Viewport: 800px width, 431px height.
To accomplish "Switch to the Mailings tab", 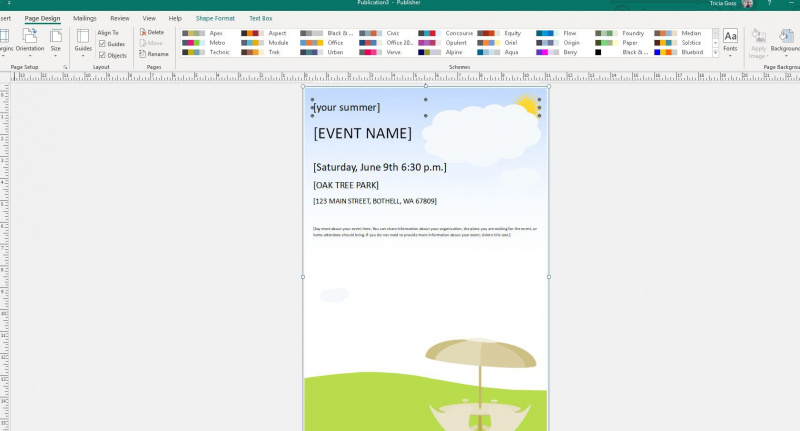I will (85, 18).
